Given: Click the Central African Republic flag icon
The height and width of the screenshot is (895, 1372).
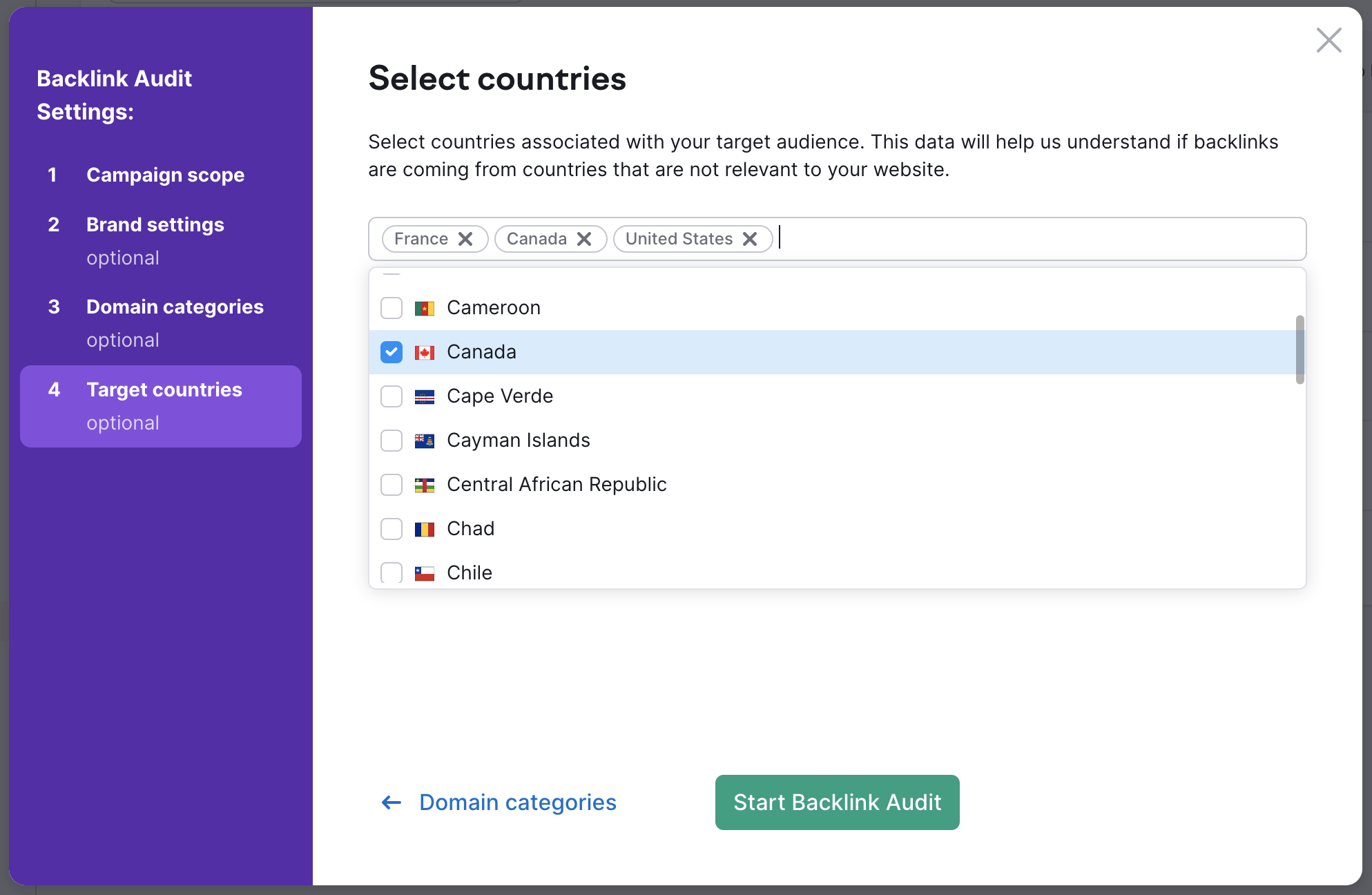Looking at the screenshot, I should 424,484.
